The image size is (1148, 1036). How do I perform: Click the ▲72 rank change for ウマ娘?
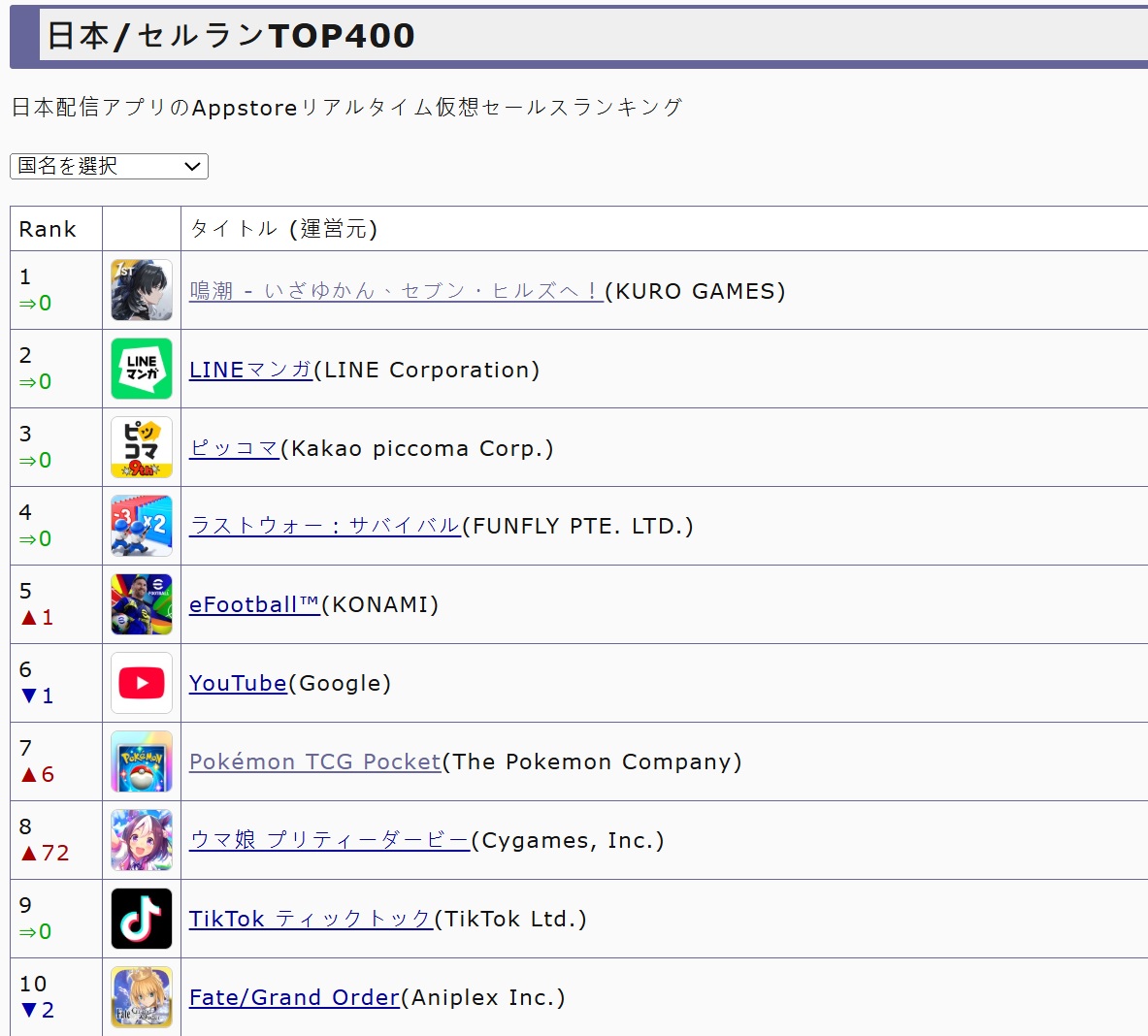(46, 853)
